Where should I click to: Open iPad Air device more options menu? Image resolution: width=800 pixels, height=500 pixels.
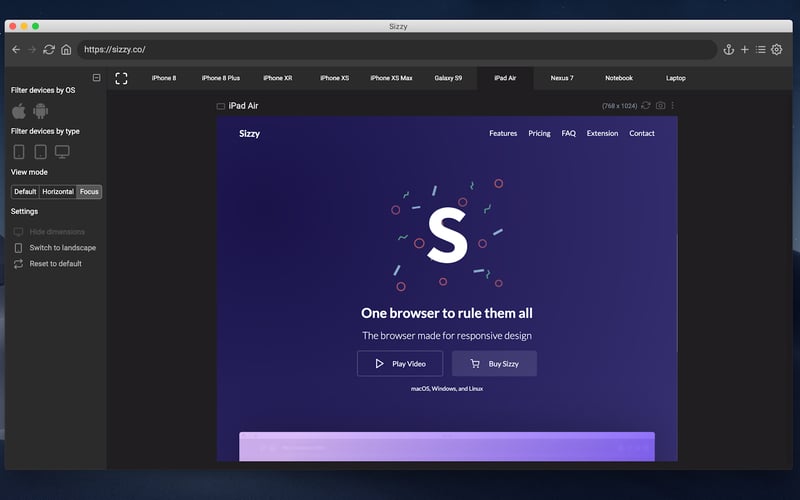672,105
